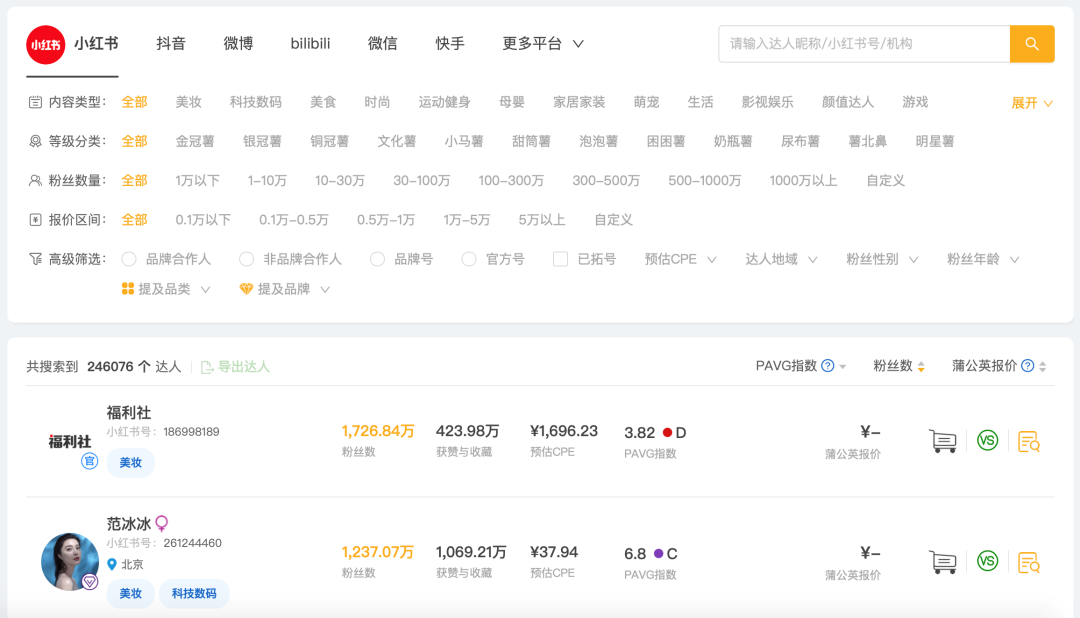1080x618 pixels.
Task: Click VS compare icon for 范冰冰
Action: coord(988,561)
